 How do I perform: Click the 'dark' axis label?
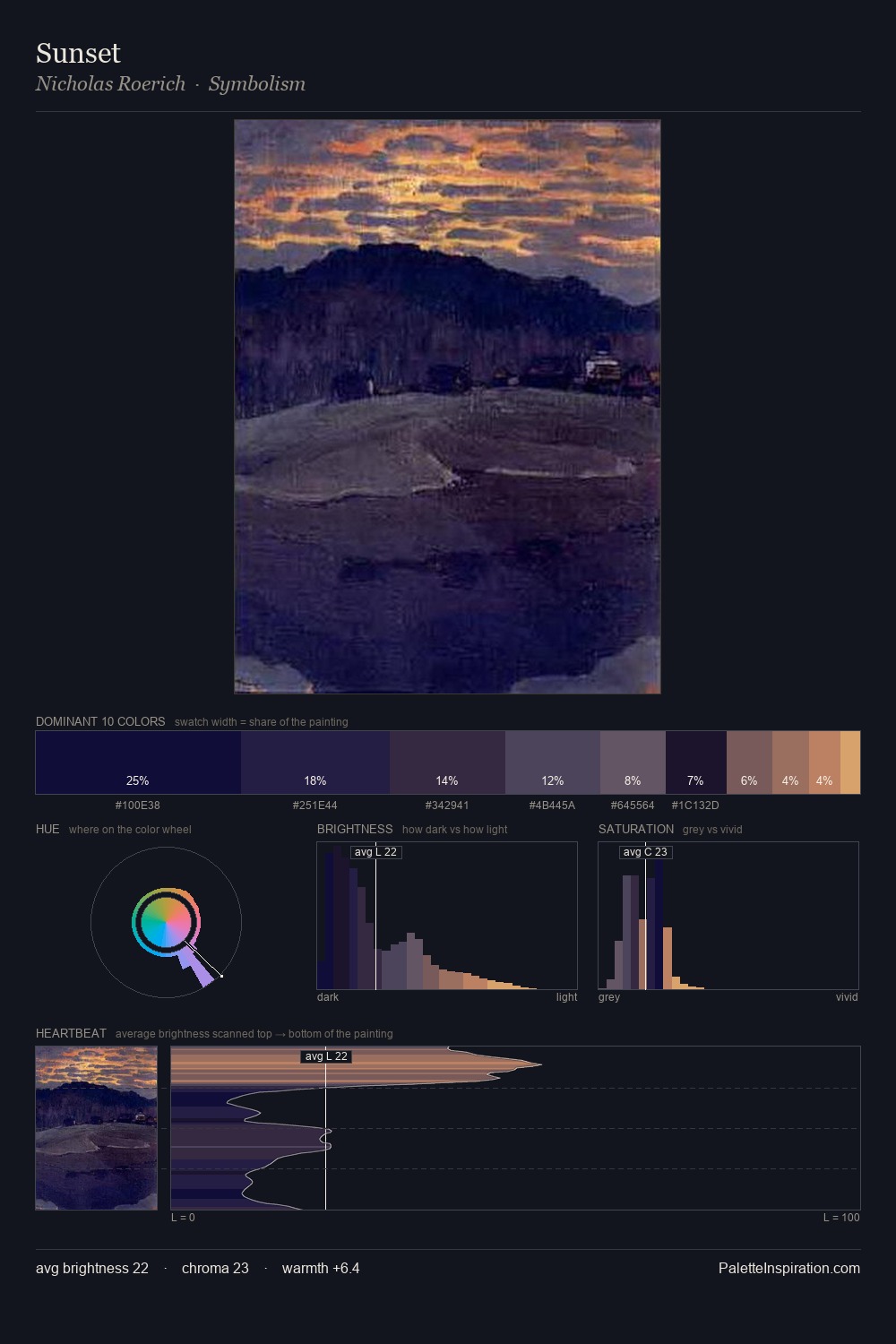coord(328,997)
